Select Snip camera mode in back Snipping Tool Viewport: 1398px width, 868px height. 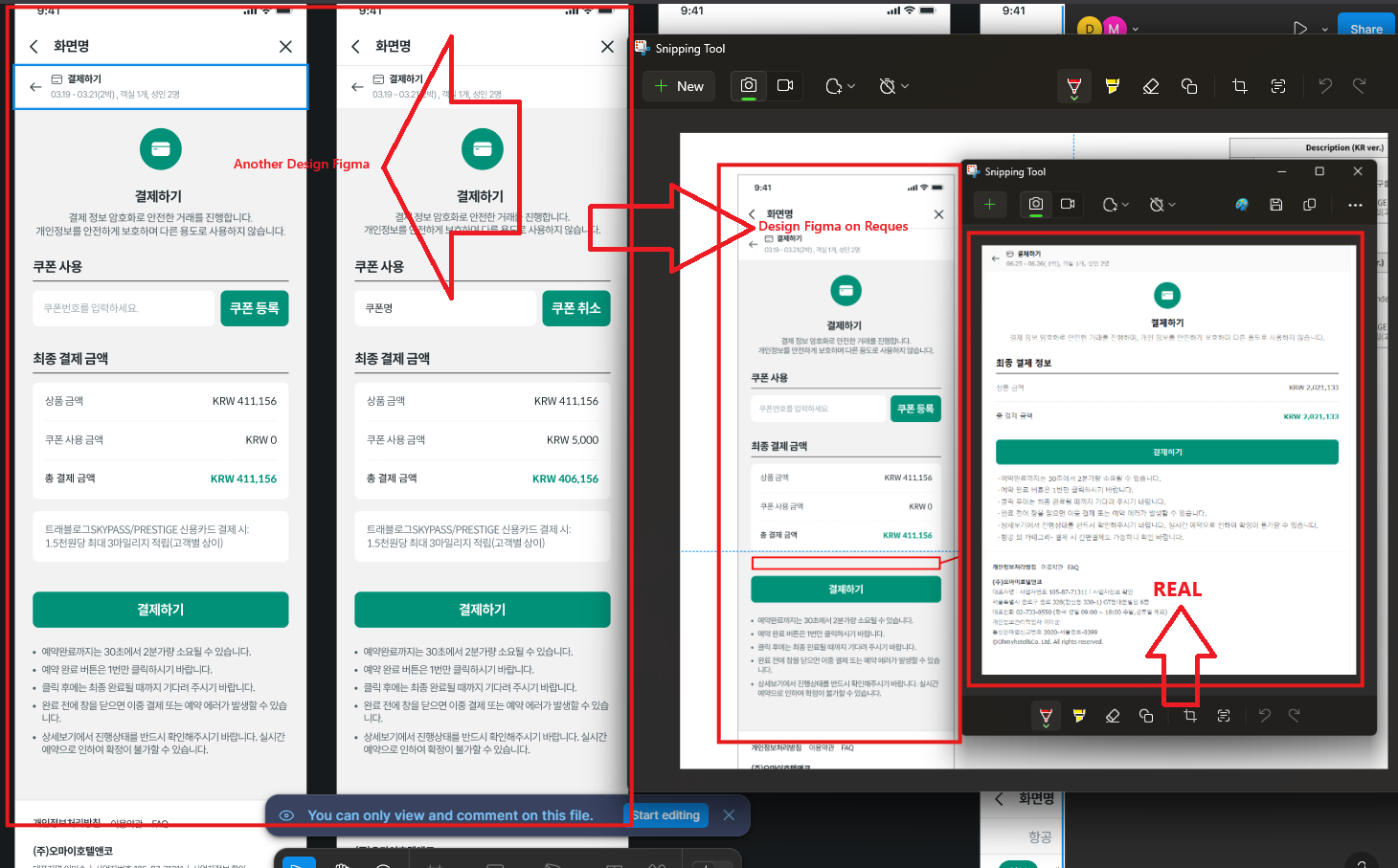coord(749,86)
